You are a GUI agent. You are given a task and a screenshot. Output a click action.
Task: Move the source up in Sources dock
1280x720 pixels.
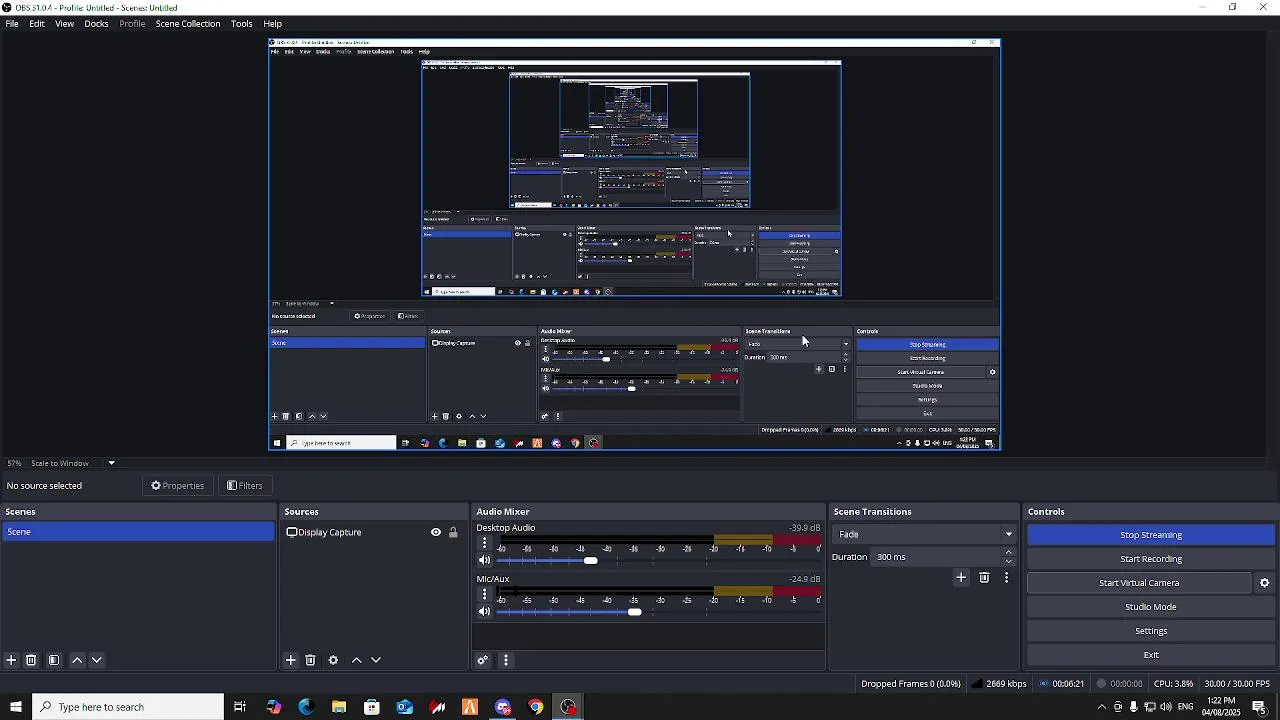pyautogui.click(x=357, y=660)
